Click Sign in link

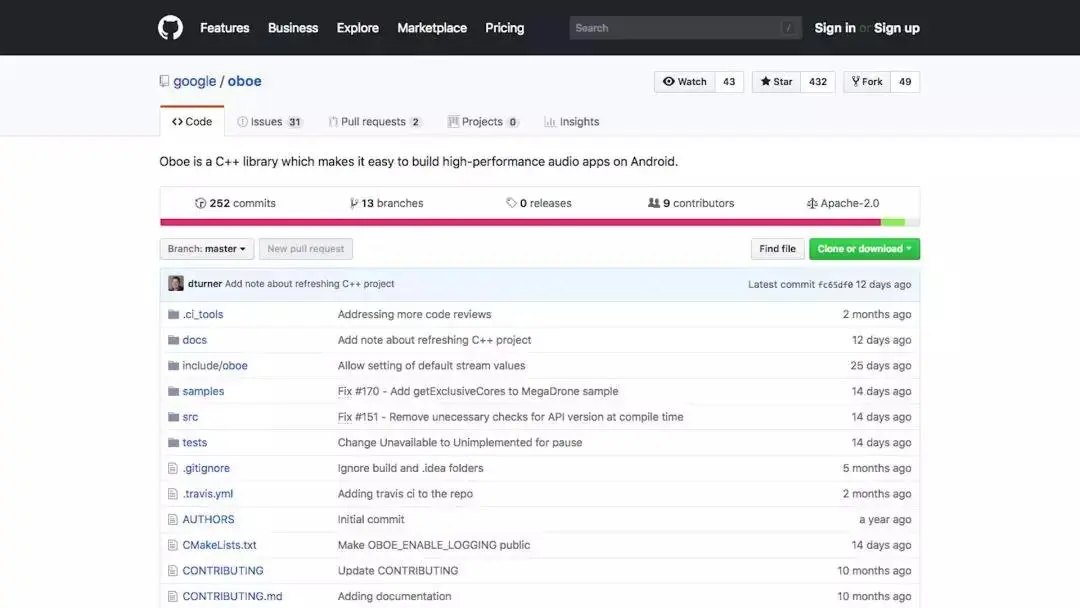835,28
